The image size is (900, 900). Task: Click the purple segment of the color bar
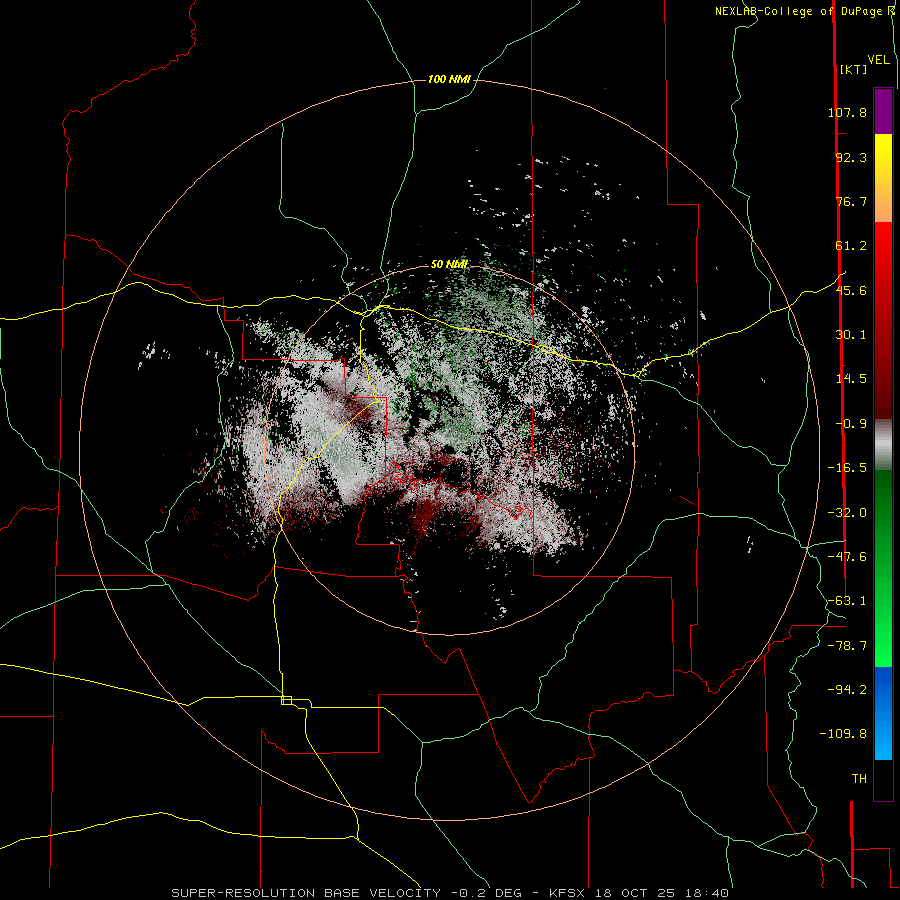point(883,111)
